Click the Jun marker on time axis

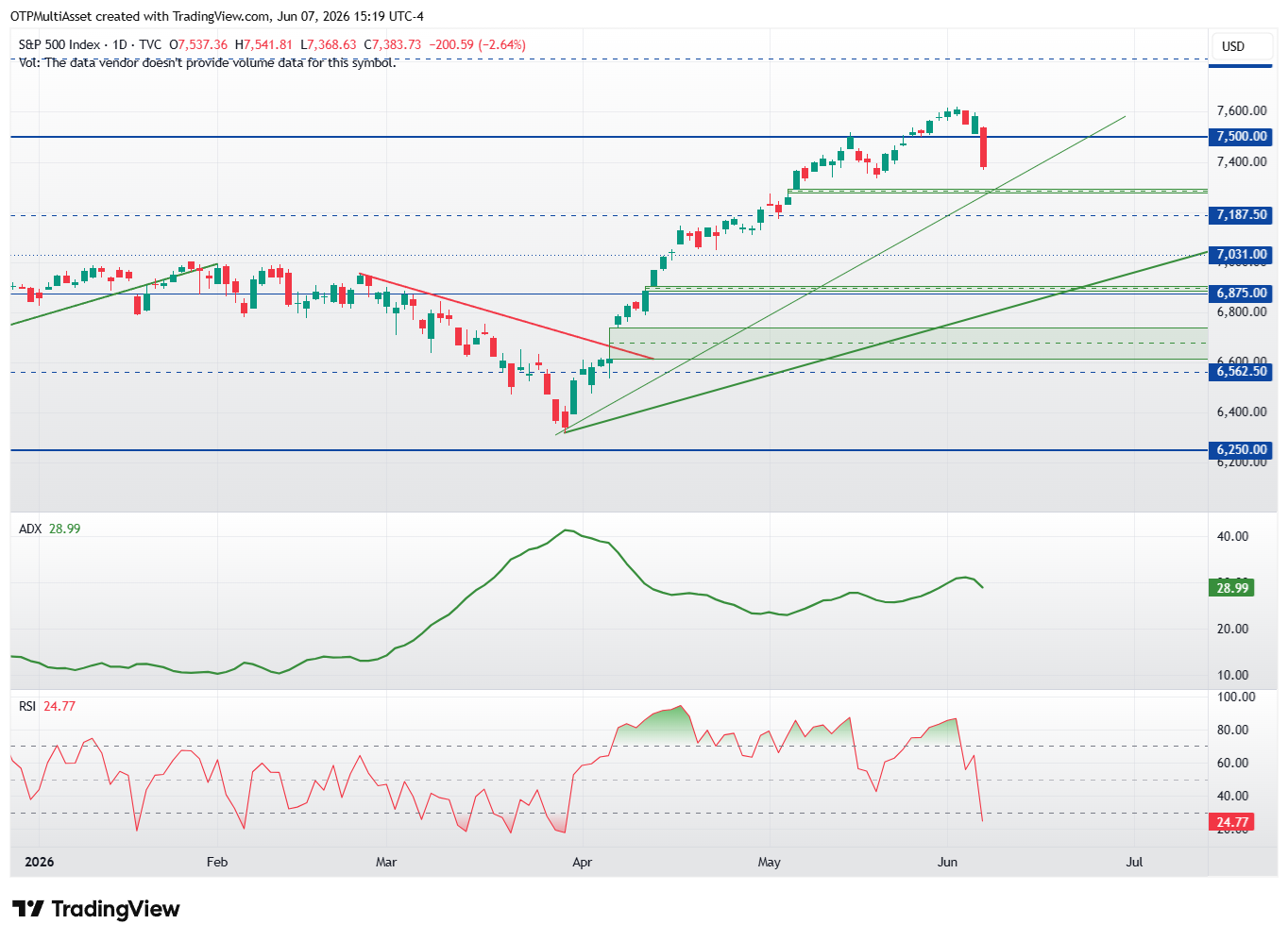(x=947, y=862)
